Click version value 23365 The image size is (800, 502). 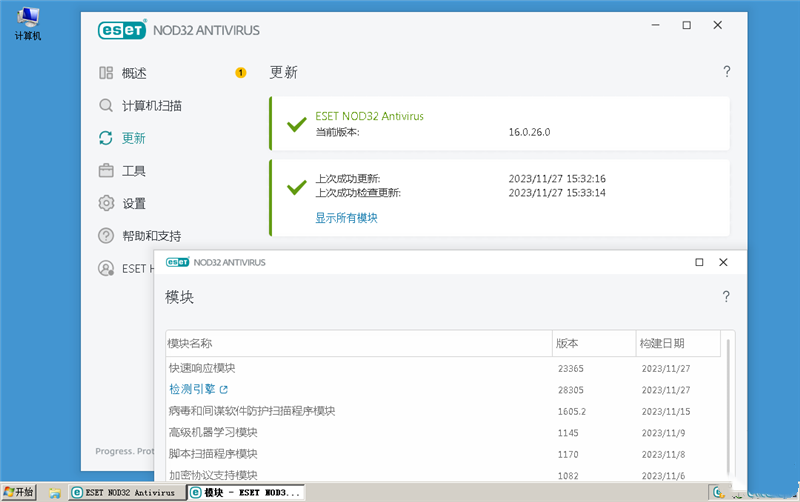570,368
